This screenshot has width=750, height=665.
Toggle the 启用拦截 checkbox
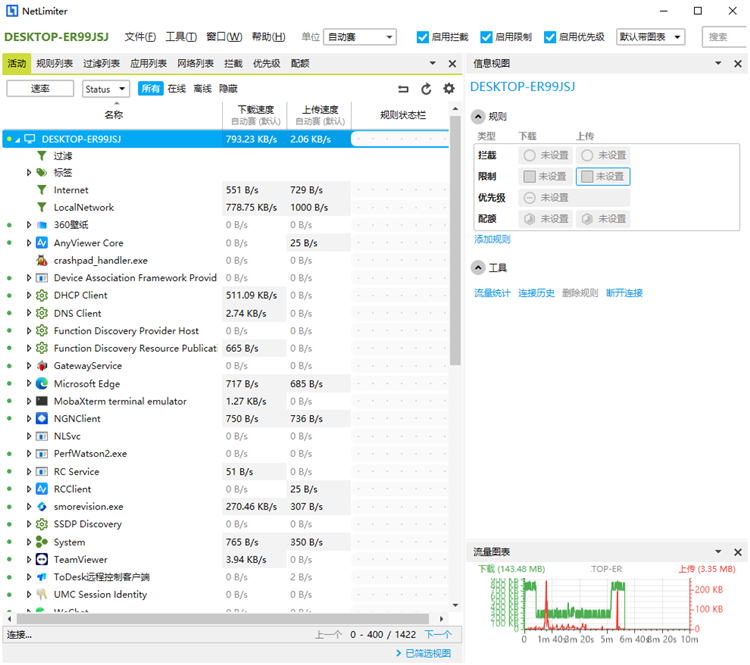tap(423, 37)
